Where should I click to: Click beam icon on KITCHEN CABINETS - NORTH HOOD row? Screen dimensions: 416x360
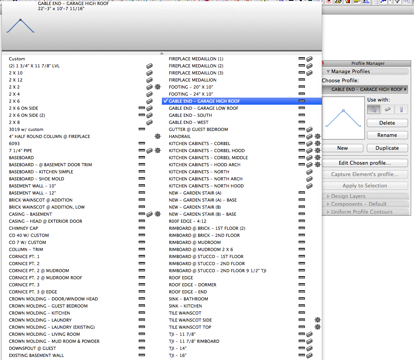(309, 186)
